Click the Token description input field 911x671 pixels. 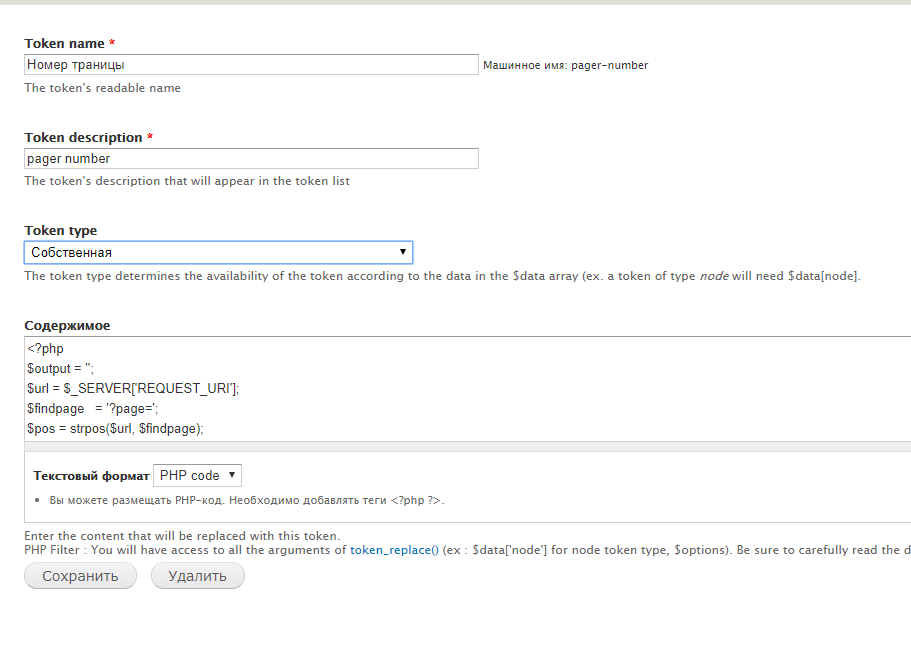[x=250, y=159]
